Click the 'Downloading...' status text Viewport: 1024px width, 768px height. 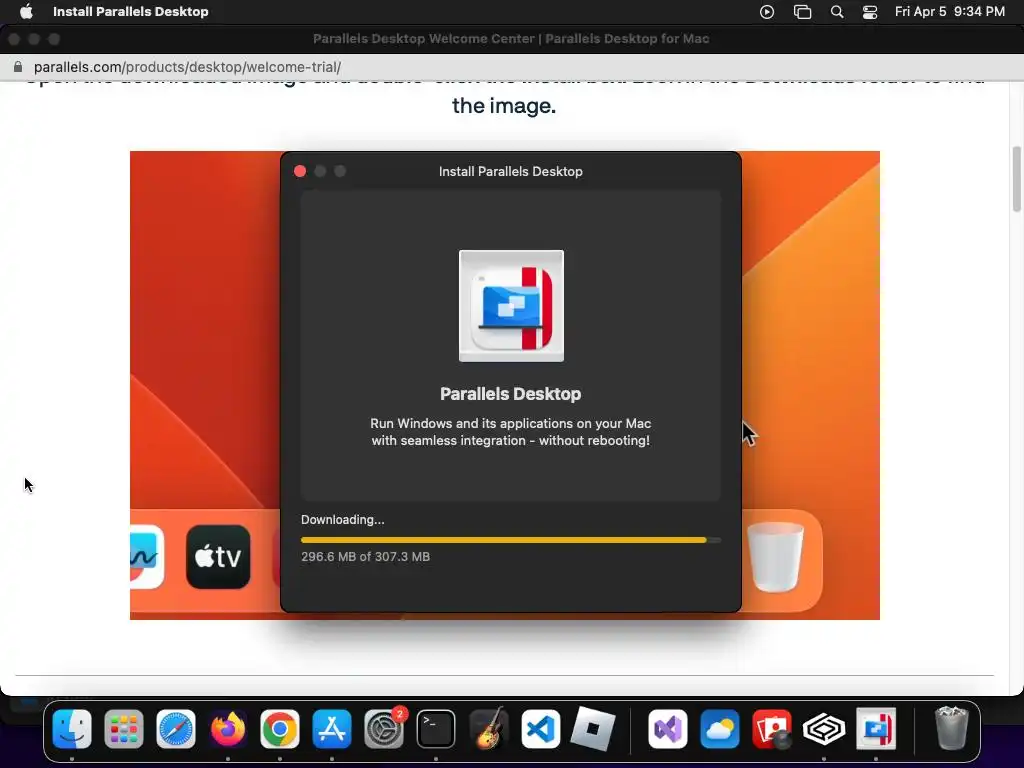click(342, 520)
